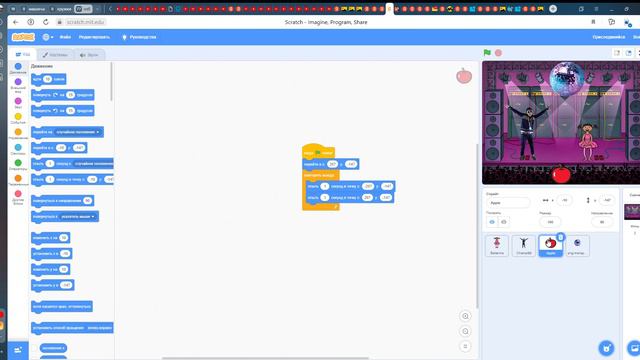Viewport: 640px width, 360px height.
Task: Open the File menu
Action: [x=65, y=37]
